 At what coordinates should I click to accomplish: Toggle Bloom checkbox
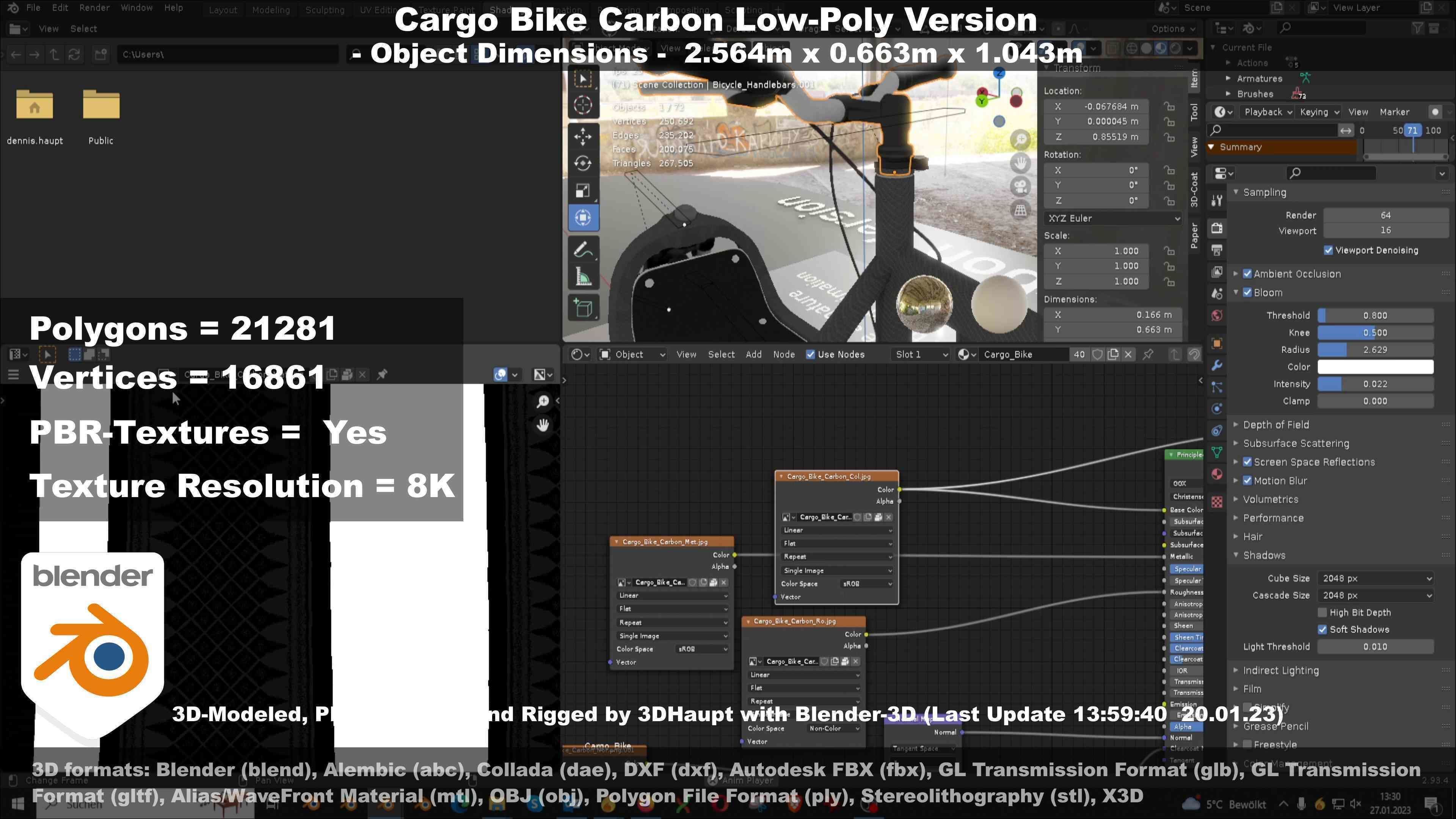(x=1247, y=292)
